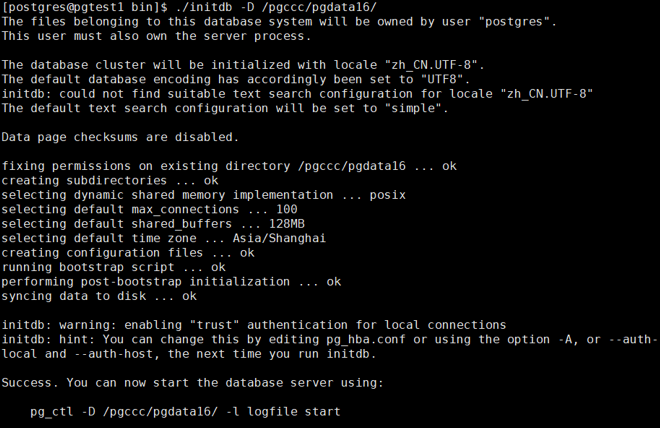This screenshot has width=660, height=428.
Task: Click the pg_ctl start command line
Action: coord(185,411)
